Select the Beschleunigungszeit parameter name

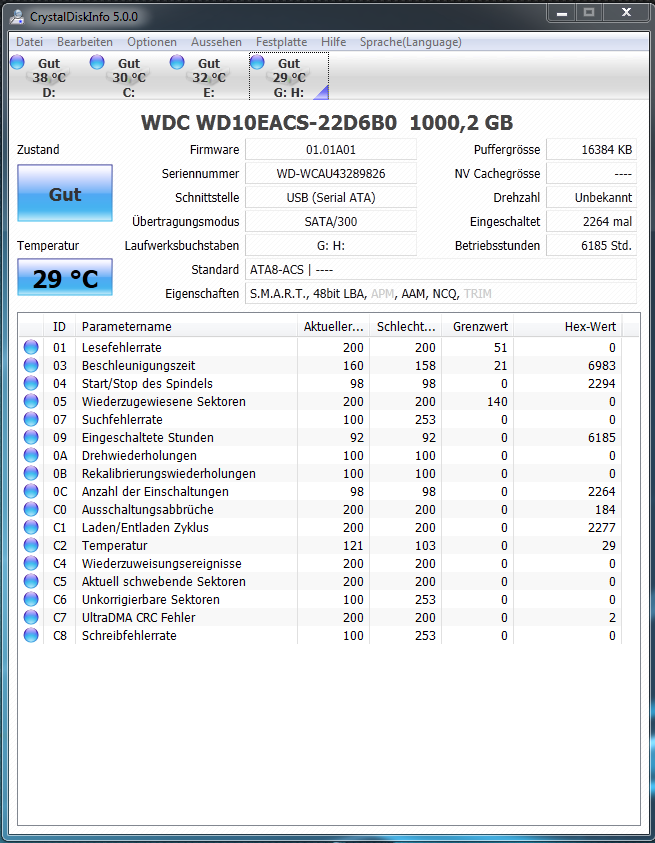point(138,366)
